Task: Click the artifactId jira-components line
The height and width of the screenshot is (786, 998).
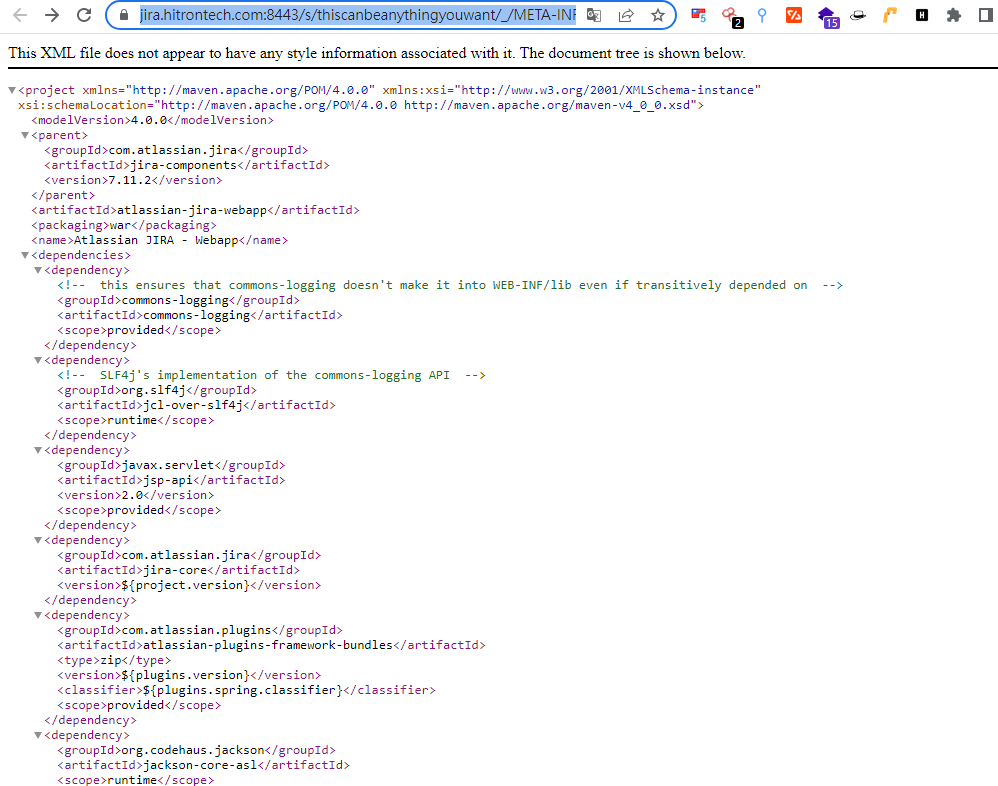Action: pos(186,165)
